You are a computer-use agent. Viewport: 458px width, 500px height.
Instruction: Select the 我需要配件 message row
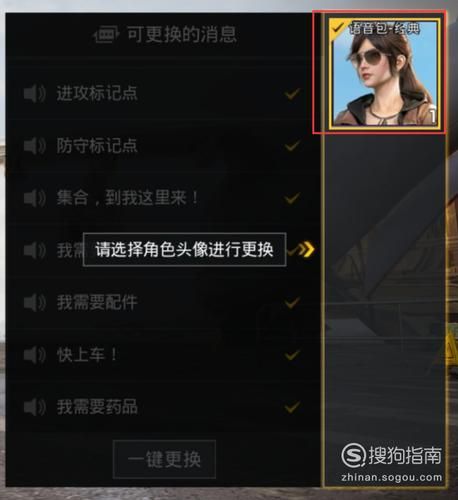163,303
